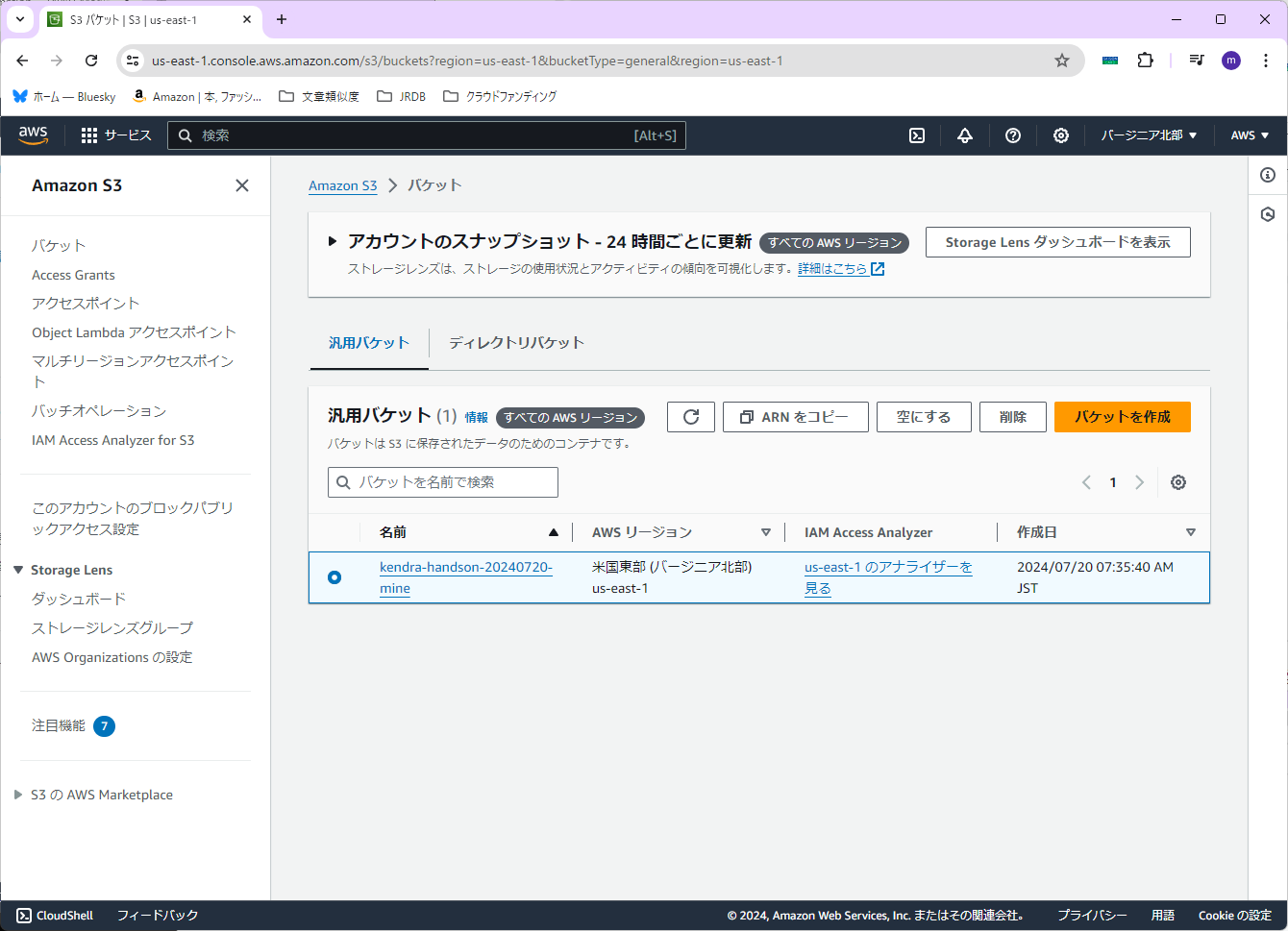
Task: View site information icon in address bar
Action: tap(133, 61)
